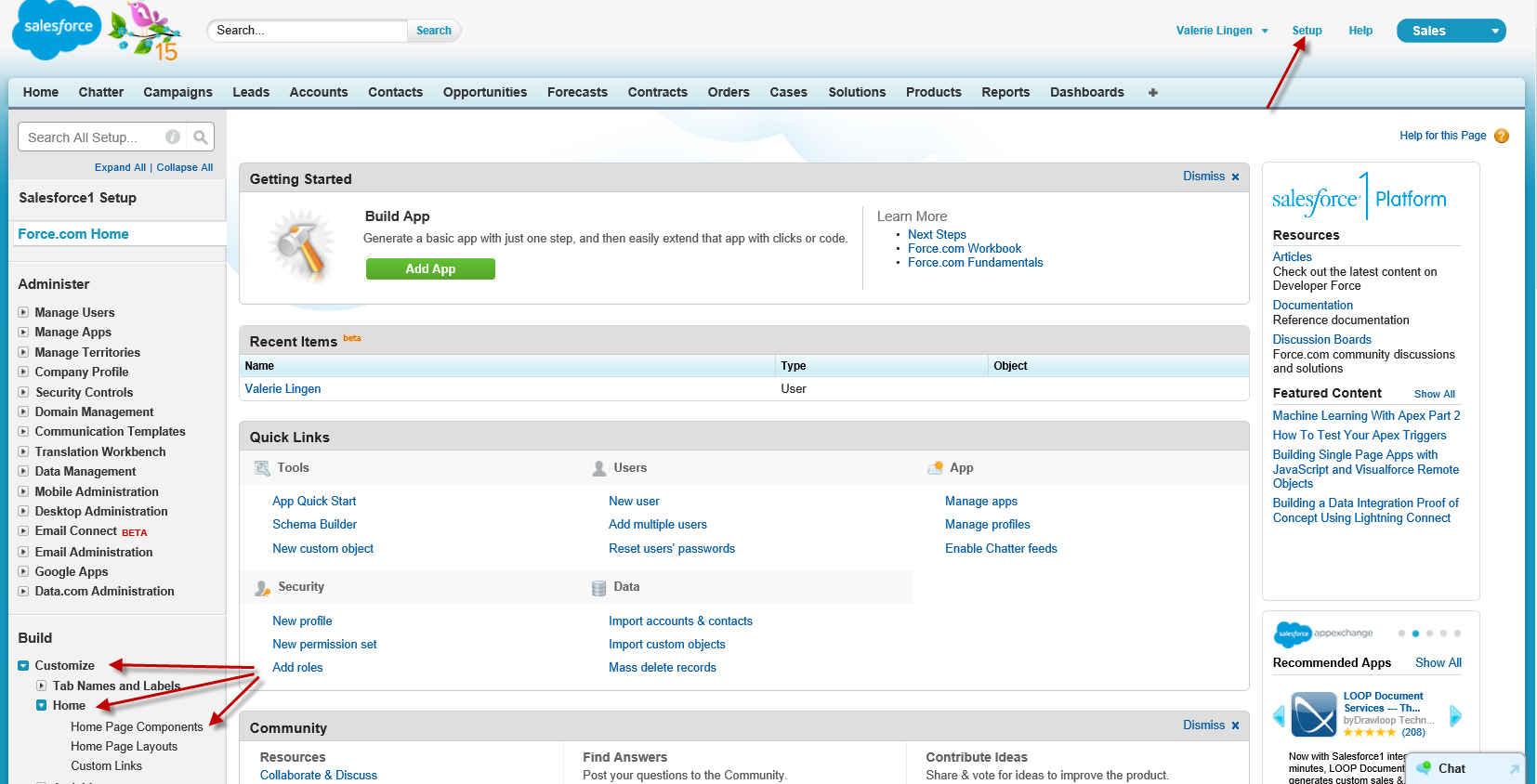Expand Manage Users tree node
The image size is (1537, 784).
(23, 312)
